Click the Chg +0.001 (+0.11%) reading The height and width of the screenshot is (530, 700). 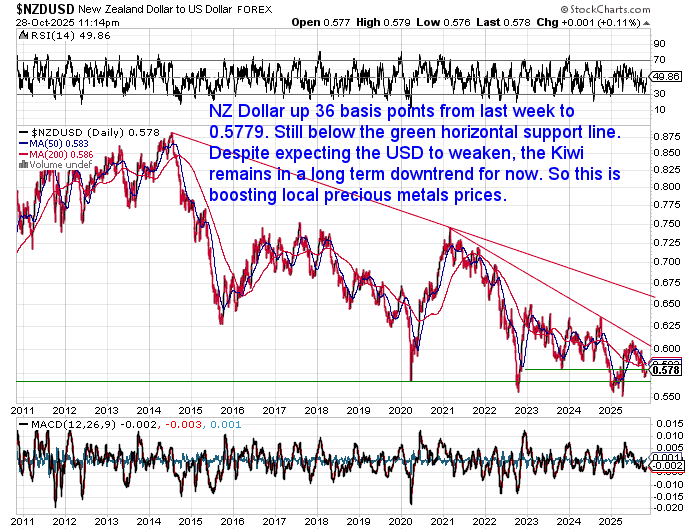(x=588, y=22)
